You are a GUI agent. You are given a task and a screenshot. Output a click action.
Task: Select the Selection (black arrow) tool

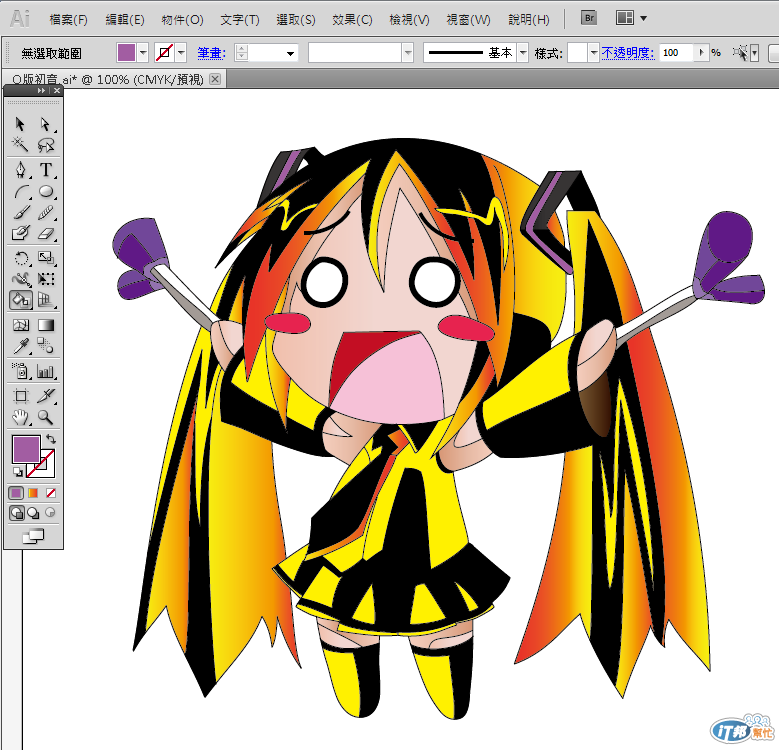coord(20,124)
